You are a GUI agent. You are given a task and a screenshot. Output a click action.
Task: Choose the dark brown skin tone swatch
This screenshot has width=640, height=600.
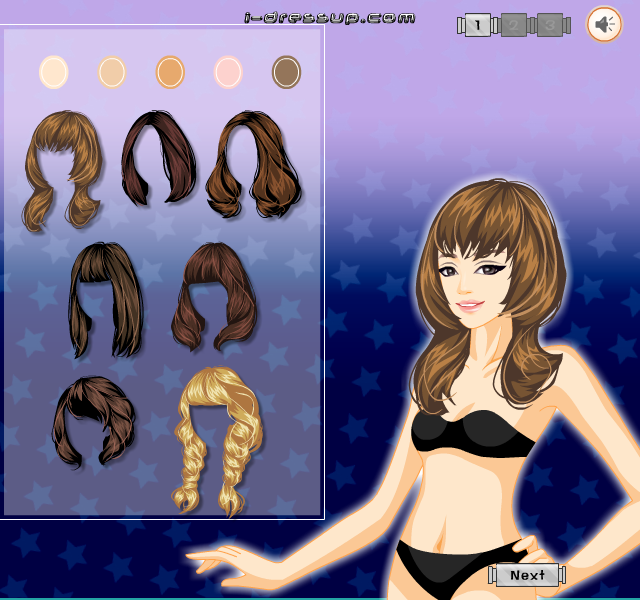[287, 72]
